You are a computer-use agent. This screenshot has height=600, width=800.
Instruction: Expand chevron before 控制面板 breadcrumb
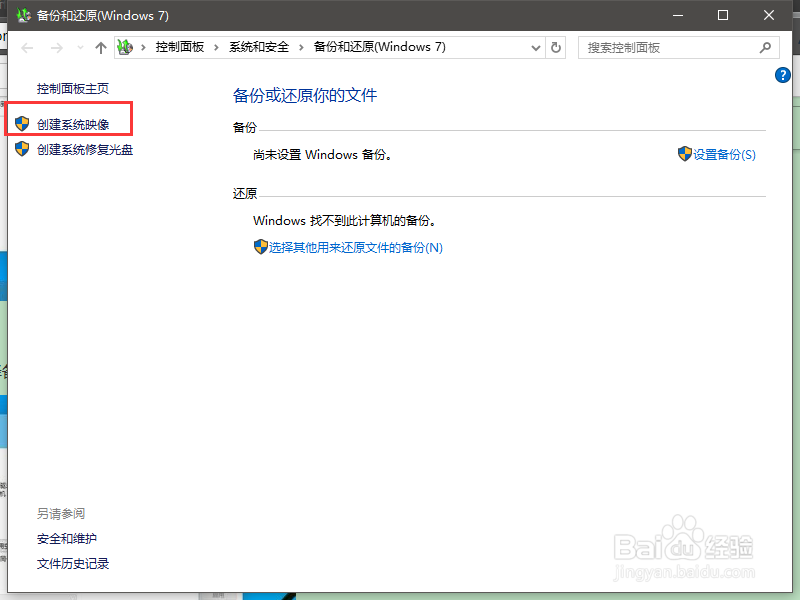tap(143, 47)
